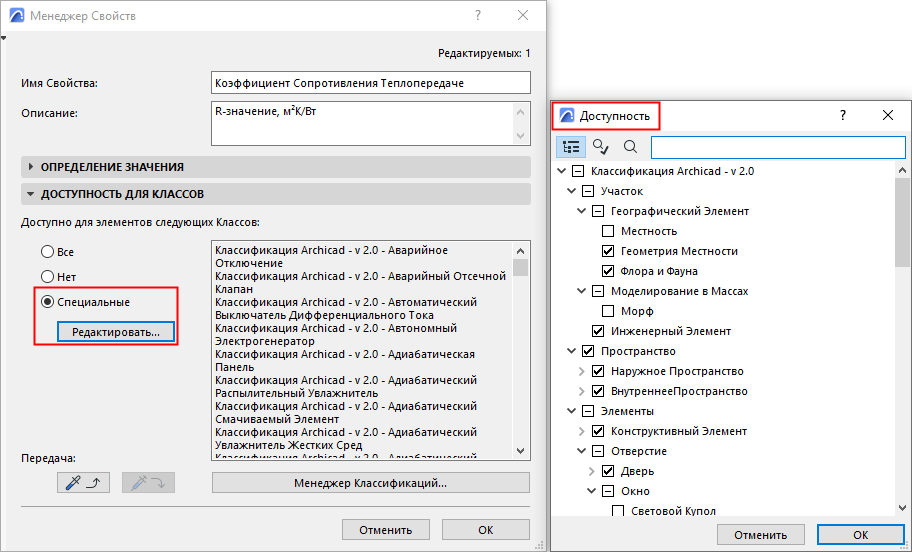Select Аварийный Отсечной Клапан list entry
The image size is (912, 552).
point(361,283)
